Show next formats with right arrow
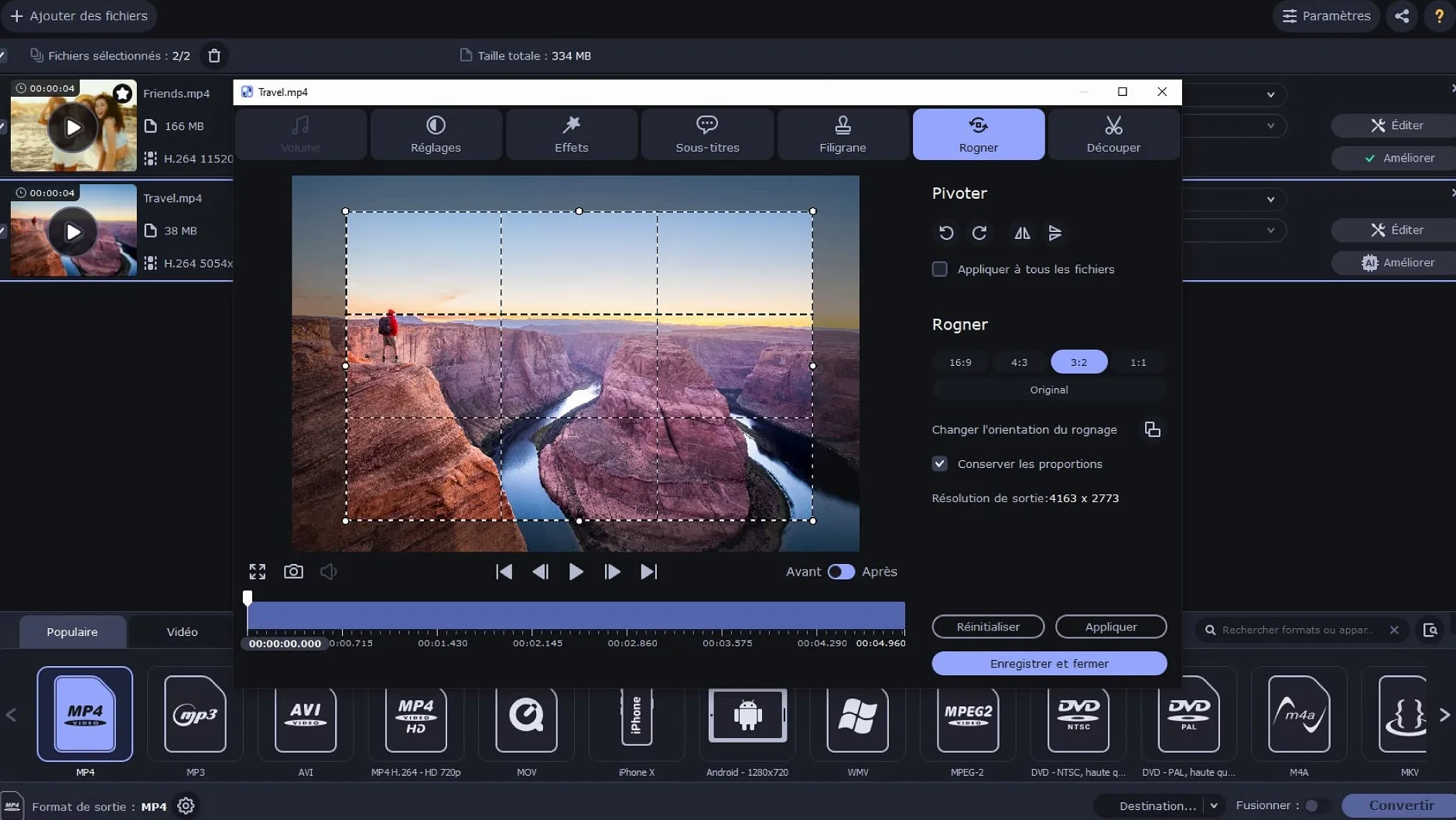 pyautogui.click(x=1444, y=715)
